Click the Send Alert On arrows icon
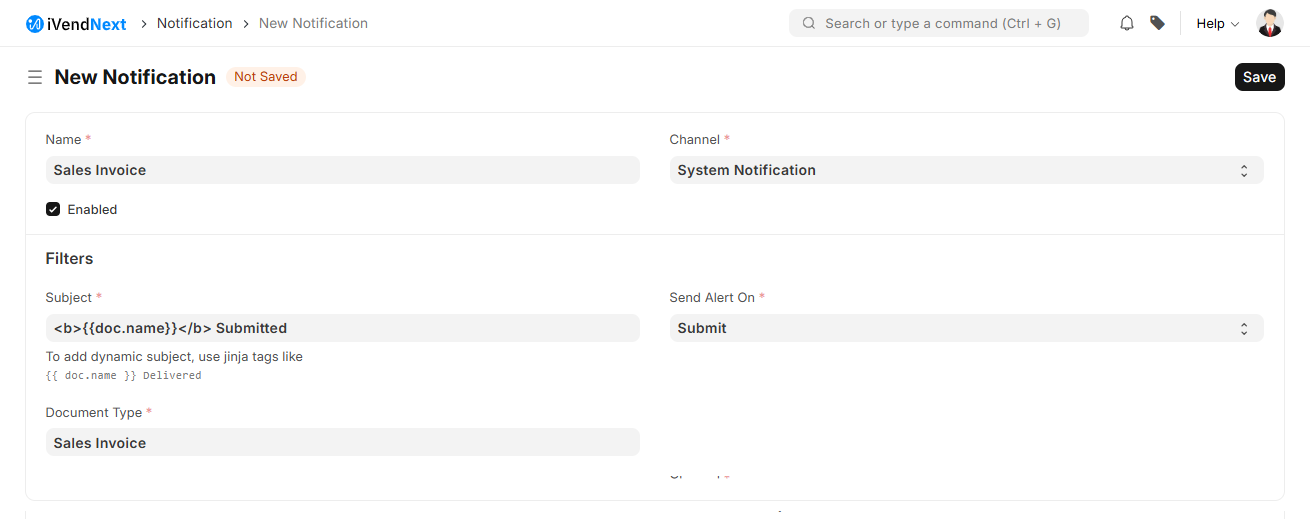 coord(1244,329)
